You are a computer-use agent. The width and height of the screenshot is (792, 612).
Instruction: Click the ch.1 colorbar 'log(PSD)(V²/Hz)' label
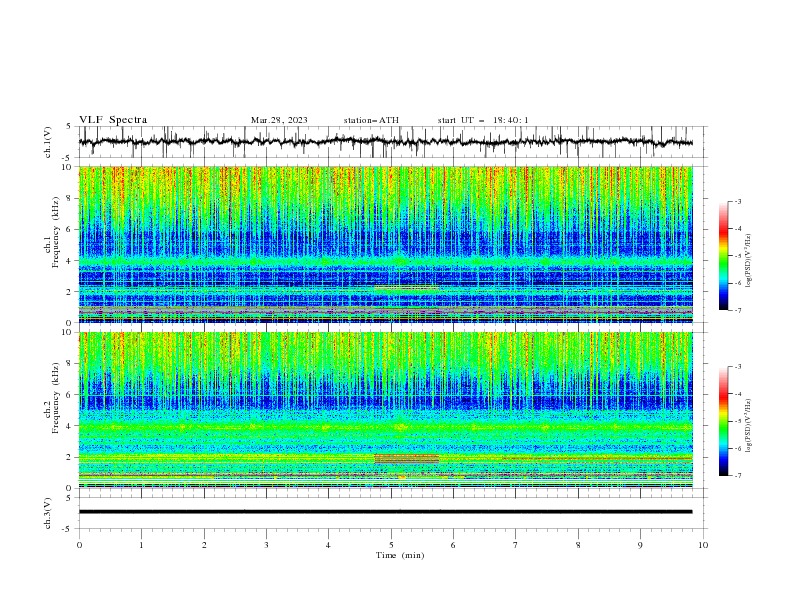748,261
